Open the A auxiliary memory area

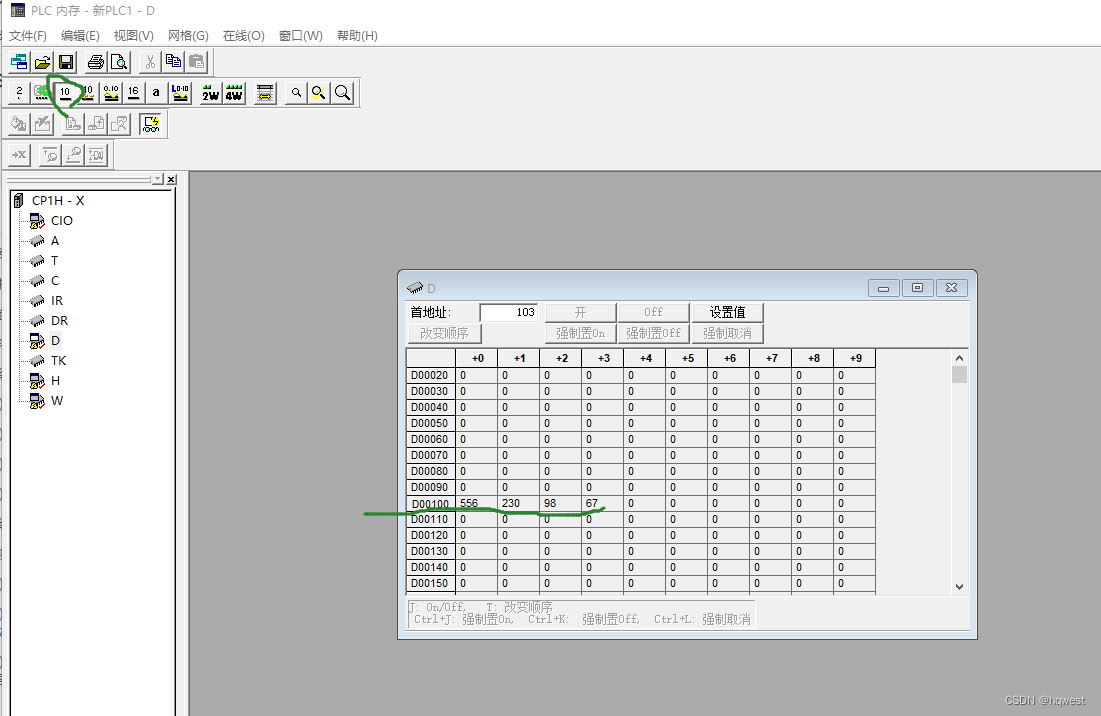coord(55,241)
